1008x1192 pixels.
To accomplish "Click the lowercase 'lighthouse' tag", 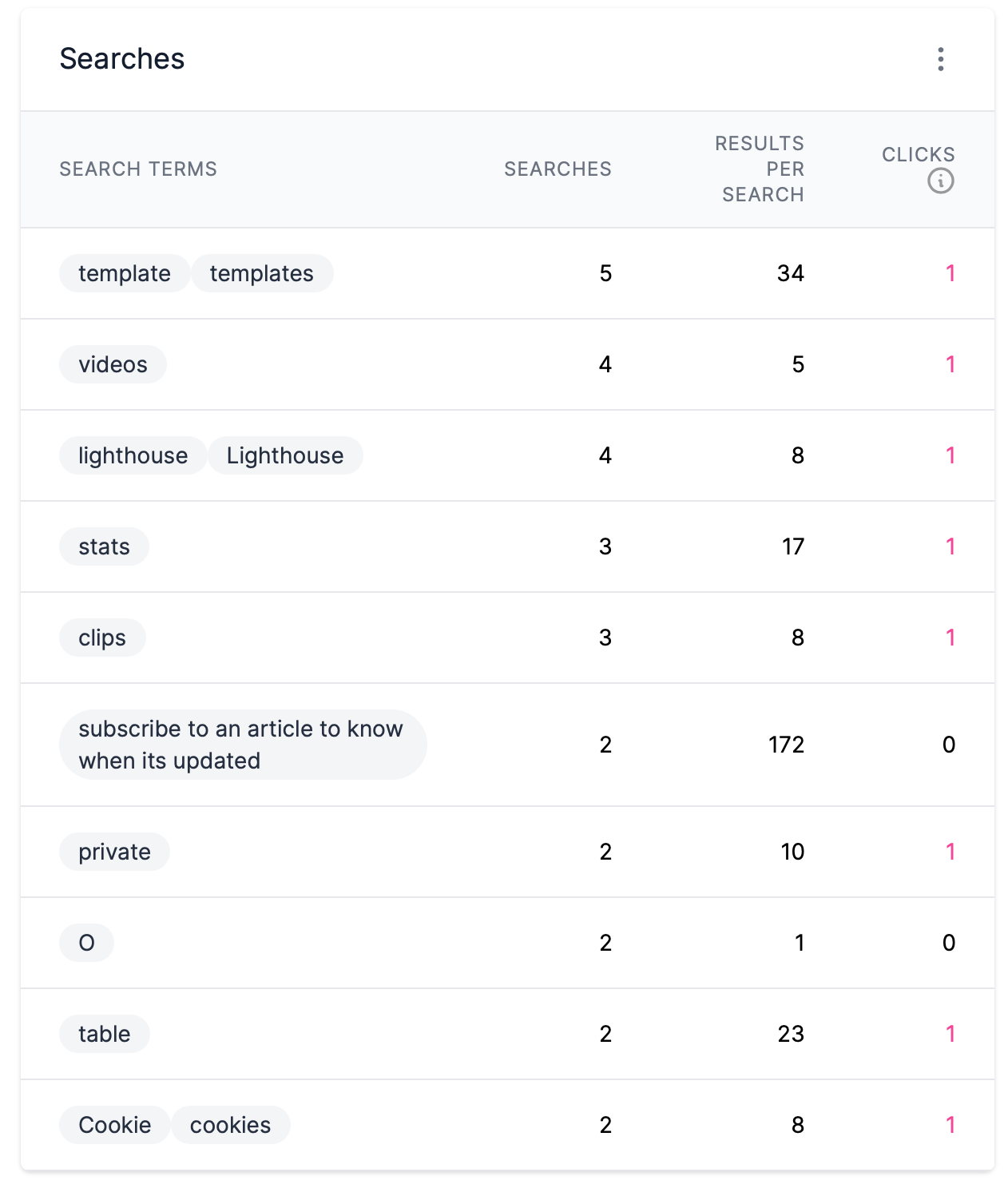I will (133, 455).
